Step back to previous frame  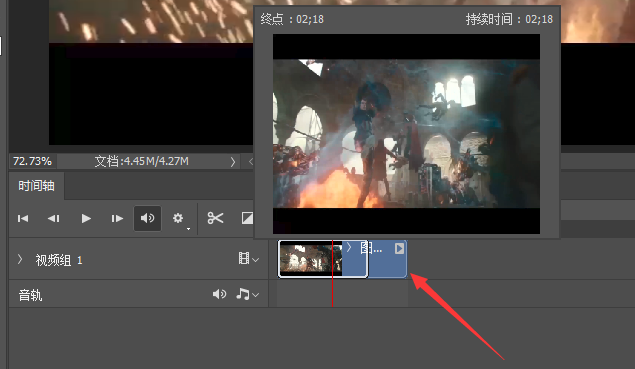click(54, 219)
